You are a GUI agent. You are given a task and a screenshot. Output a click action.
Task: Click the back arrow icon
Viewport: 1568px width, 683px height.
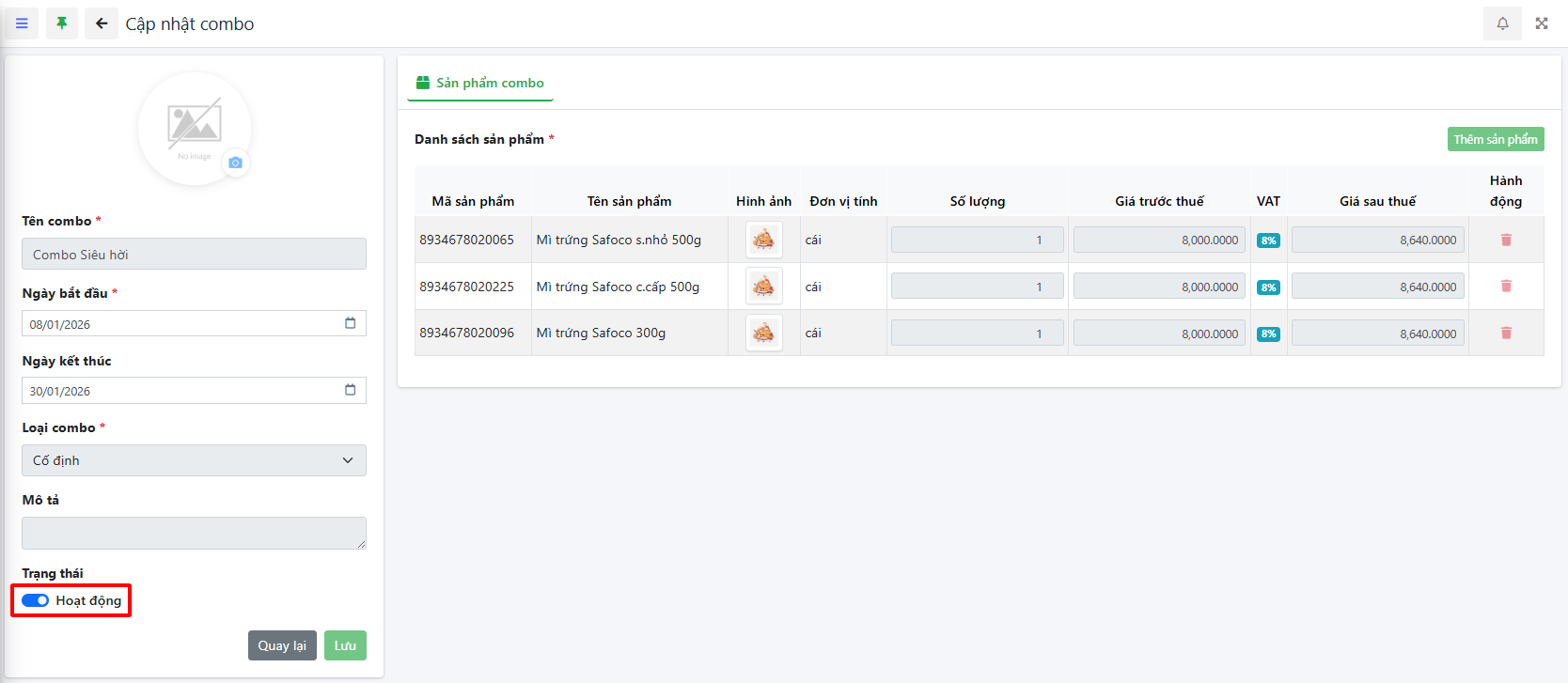click(x=102, y=23)
